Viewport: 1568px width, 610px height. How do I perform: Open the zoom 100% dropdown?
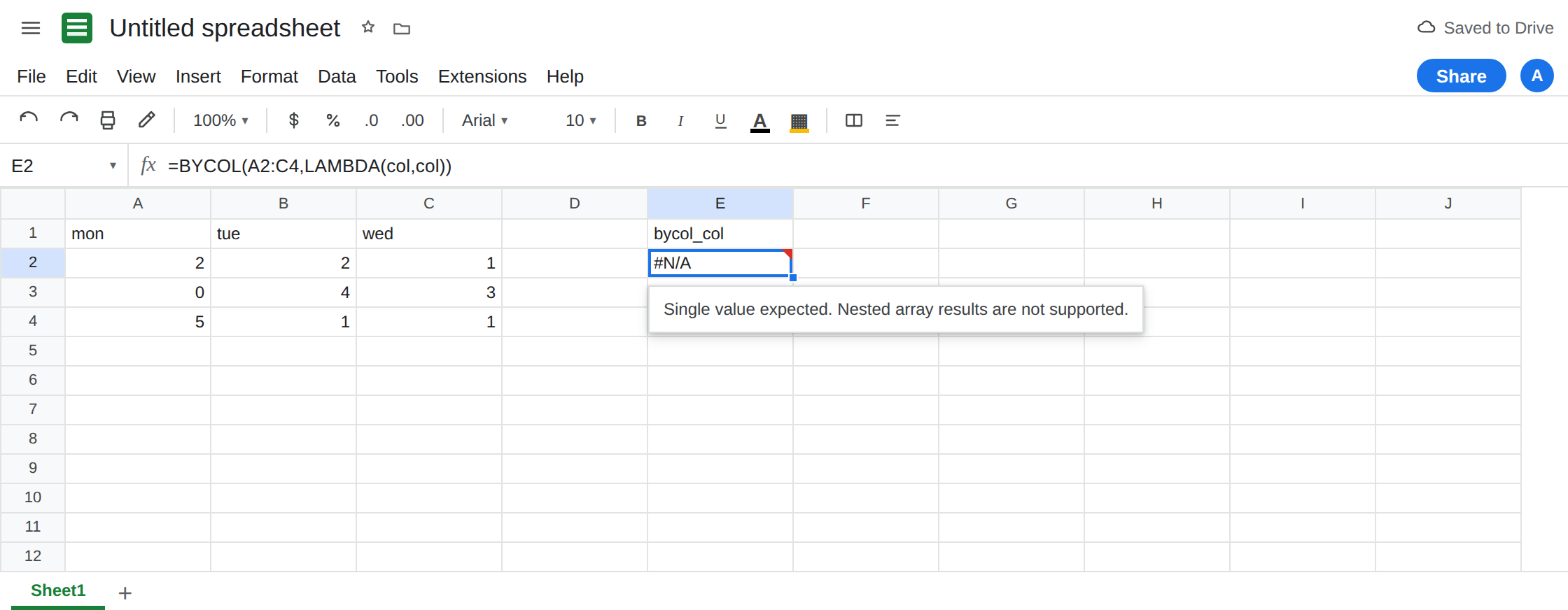(x=220, y=120)
